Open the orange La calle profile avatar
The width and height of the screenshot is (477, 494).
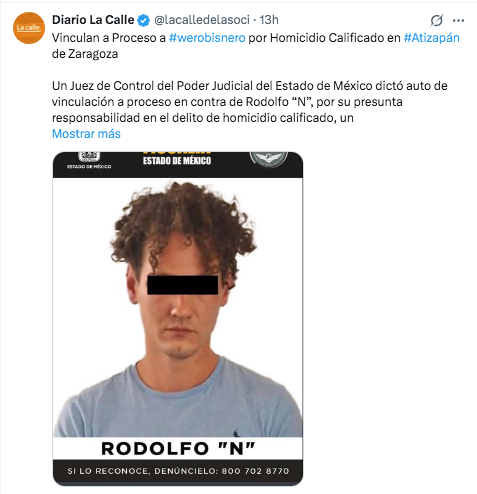click(x=29, y=28)
